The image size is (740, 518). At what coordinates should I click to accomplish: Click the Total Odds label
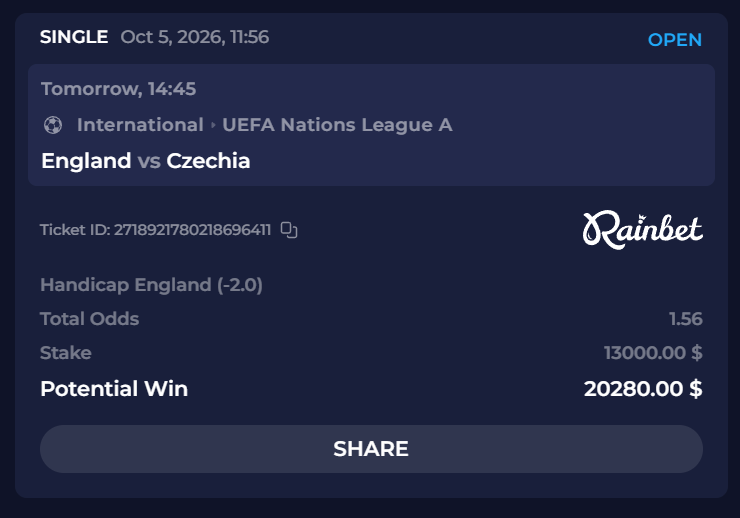coord(90,319)
